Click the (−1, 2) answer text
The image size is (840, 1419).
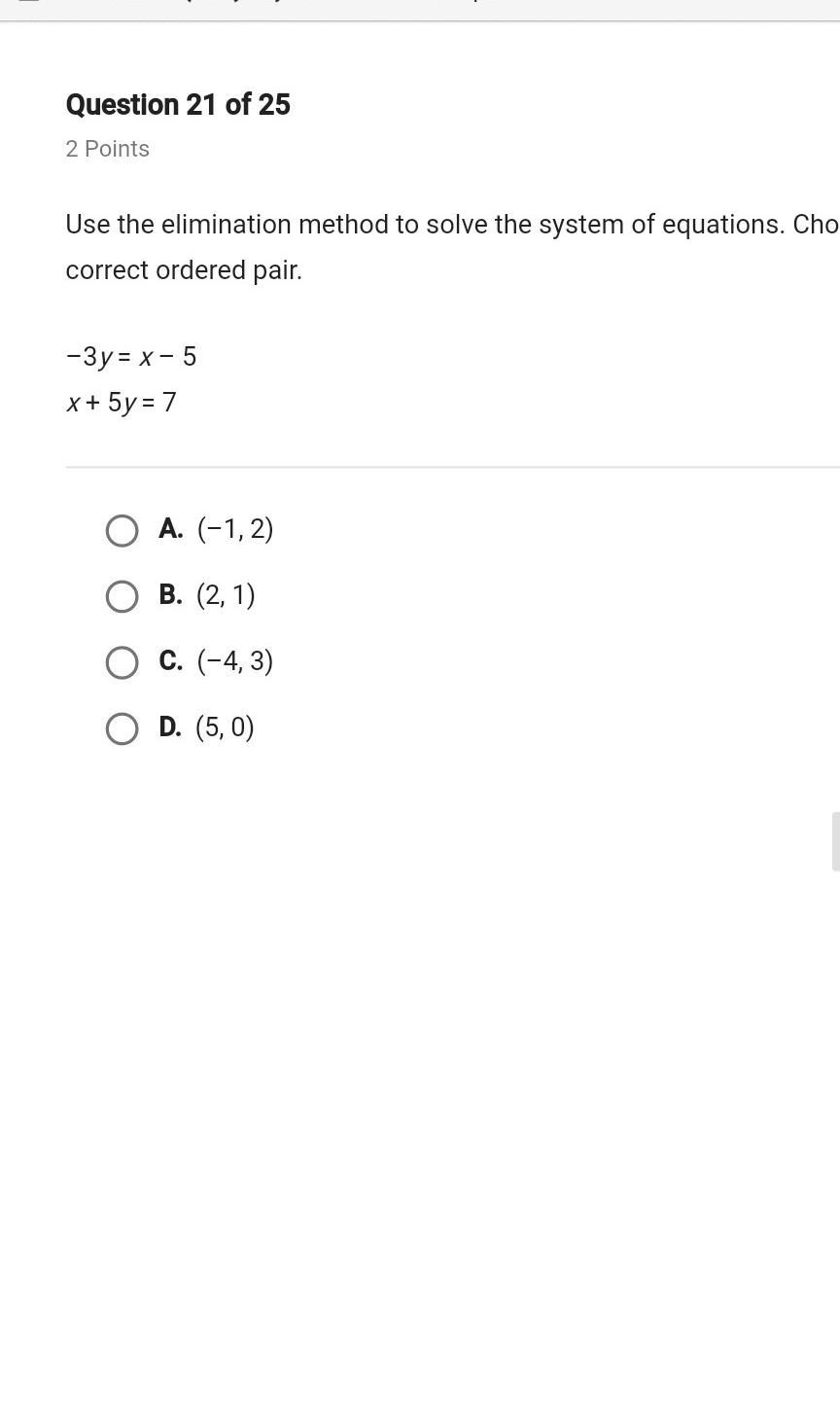coord(235,529)
